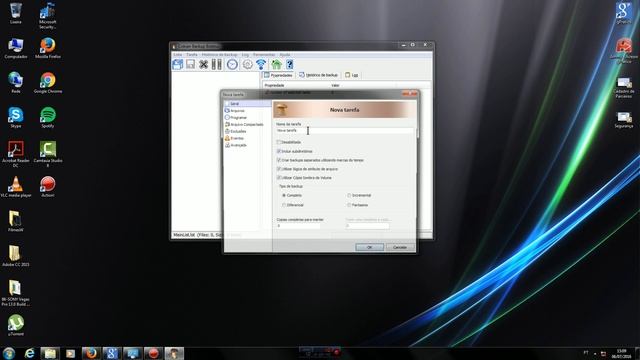Switch to the Log tab

click(351, 75)
